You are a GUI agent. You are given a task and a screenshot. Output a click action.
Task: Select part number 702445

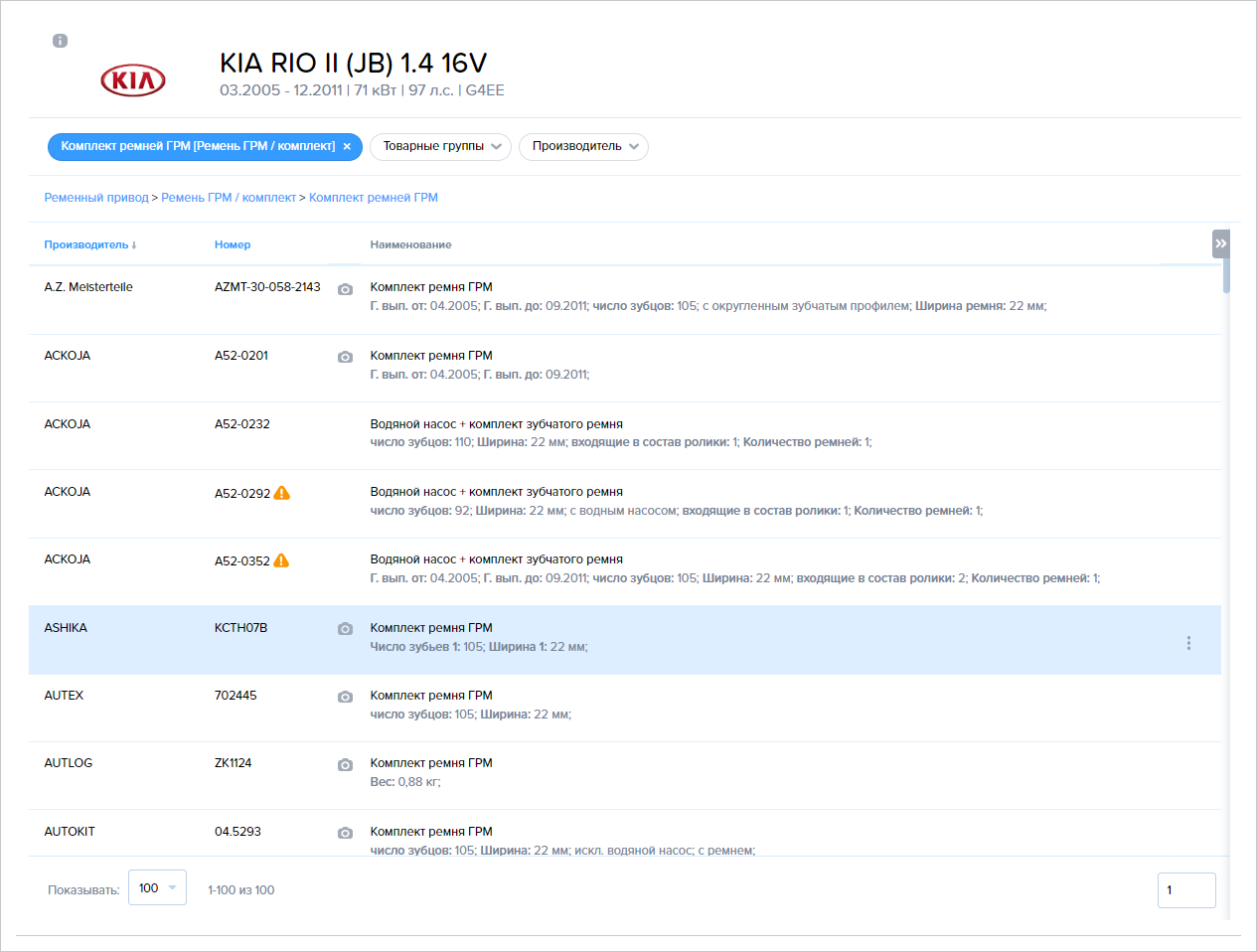[x=236, y=696]
